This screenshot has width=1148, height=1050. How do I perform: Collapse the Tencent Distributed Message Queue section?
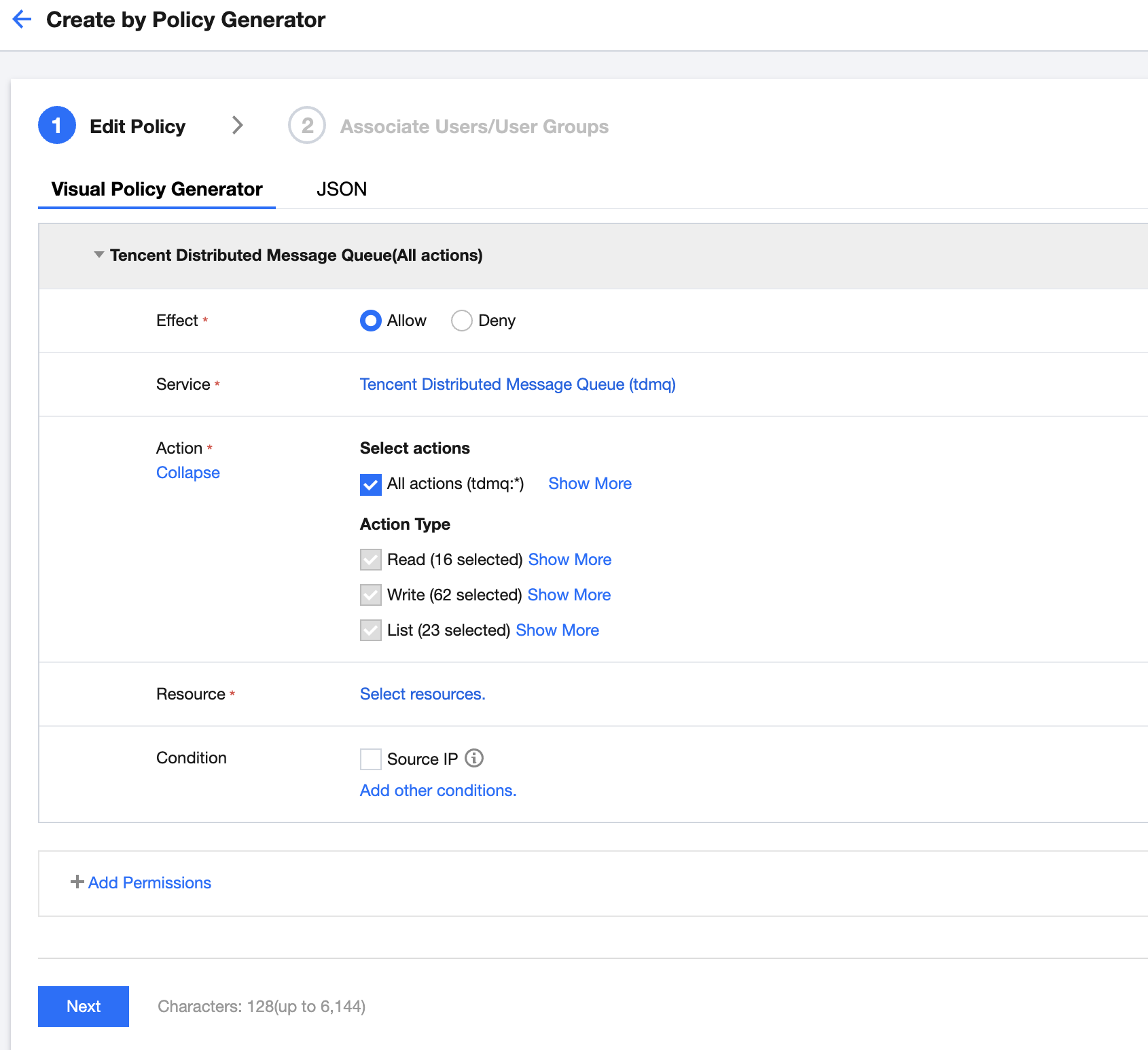coord(99,255)
